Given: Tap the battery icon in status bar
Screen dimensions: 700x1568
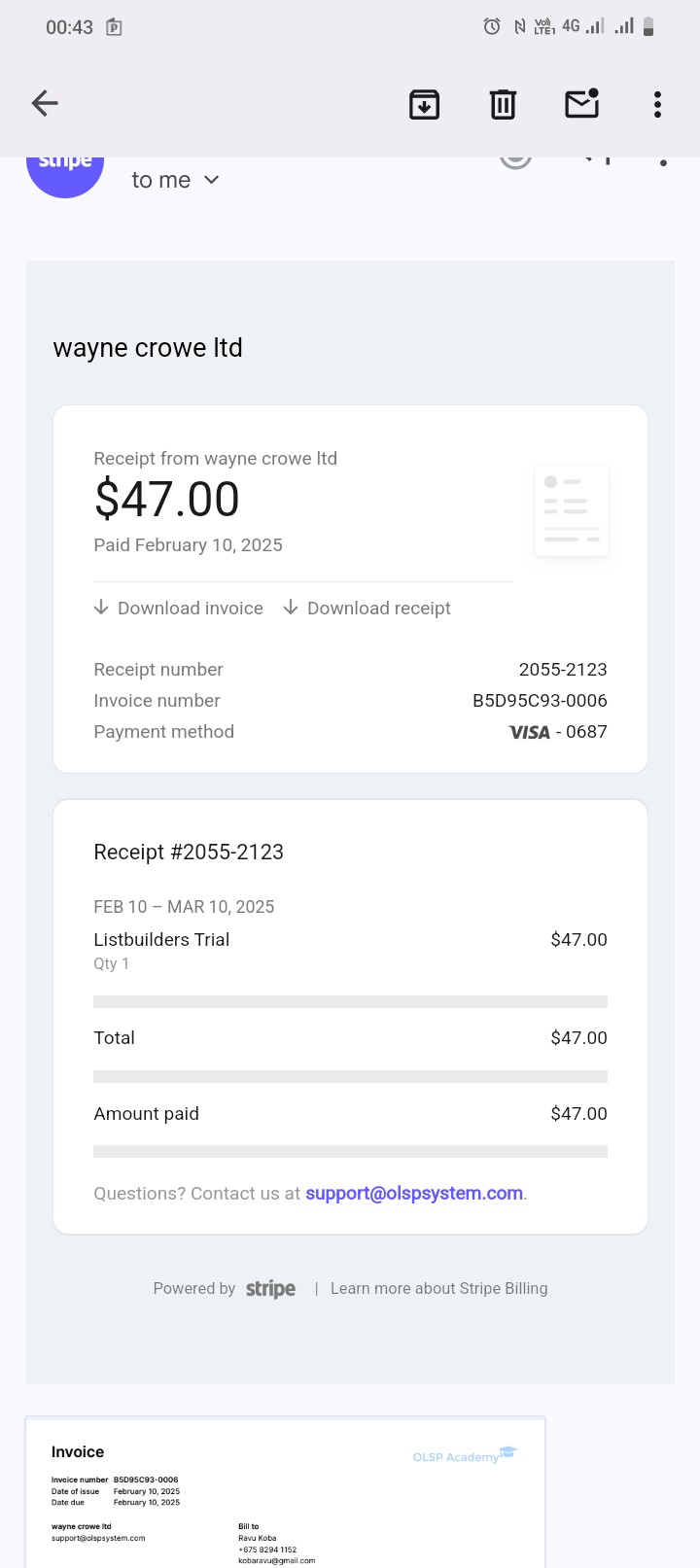Looking at the screenshot, I should click(648, 27).
